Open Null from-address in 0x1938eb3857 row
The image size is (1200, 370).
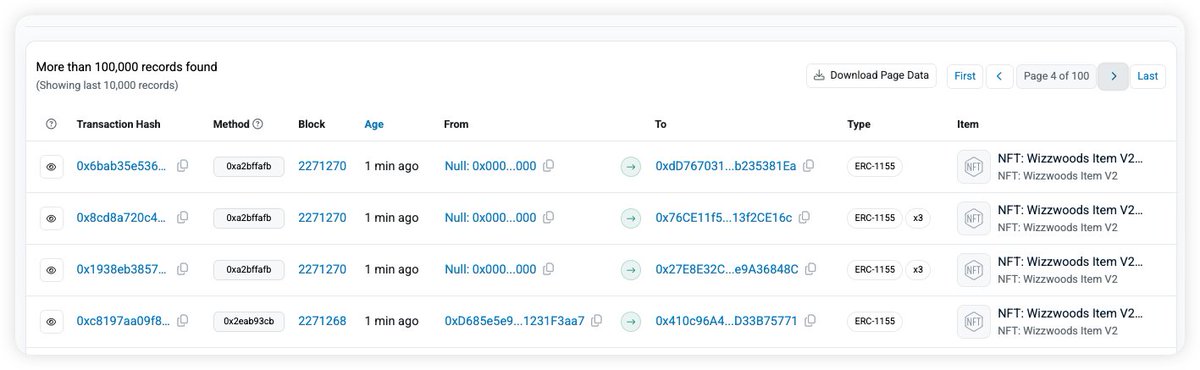click(x=490, y=270)
